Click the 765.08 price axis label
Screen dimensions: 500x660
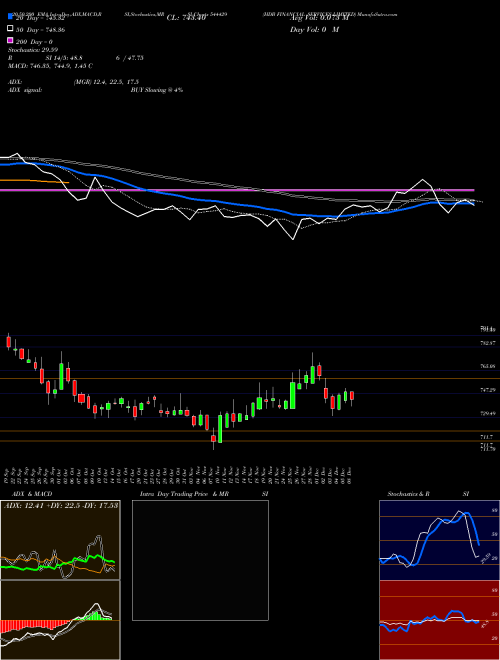488,367
